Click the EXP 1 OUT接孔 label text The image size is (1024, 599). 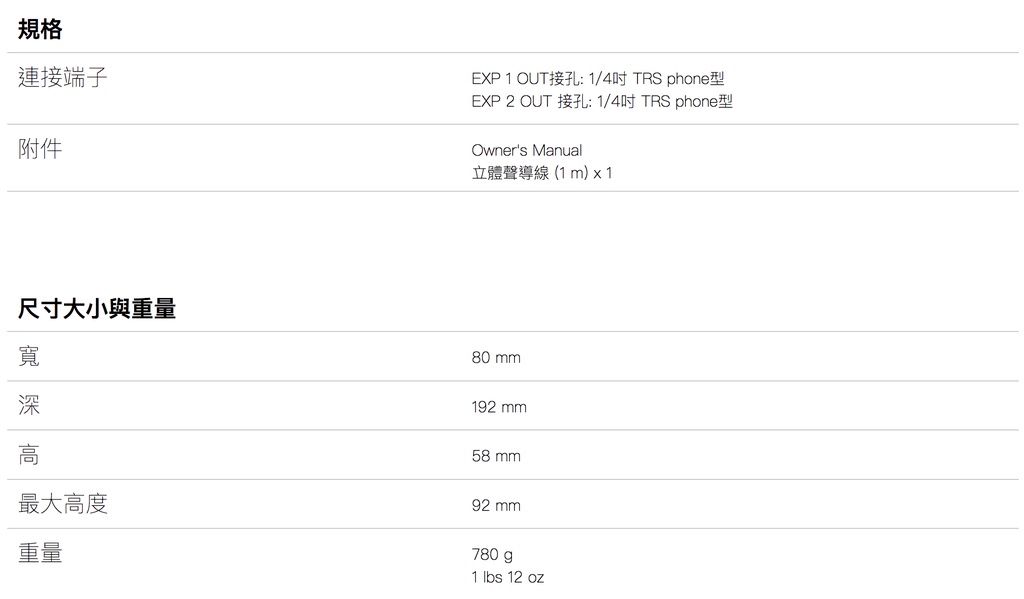(x=528, y=78)
